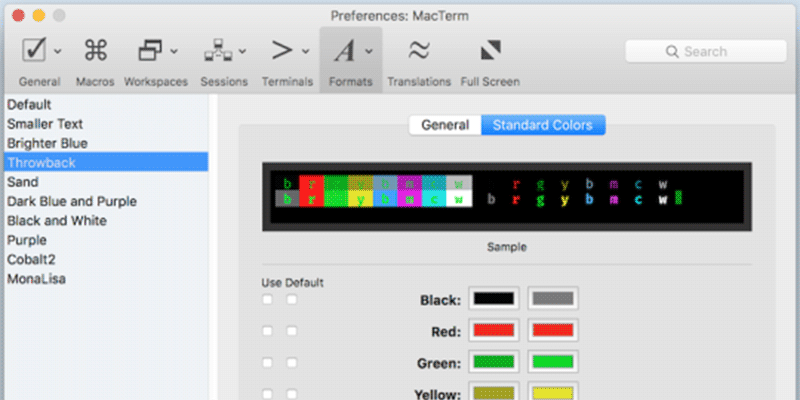Toggle second Use Default checkbox for Red

pyautogui.click(x=291, y=331)
